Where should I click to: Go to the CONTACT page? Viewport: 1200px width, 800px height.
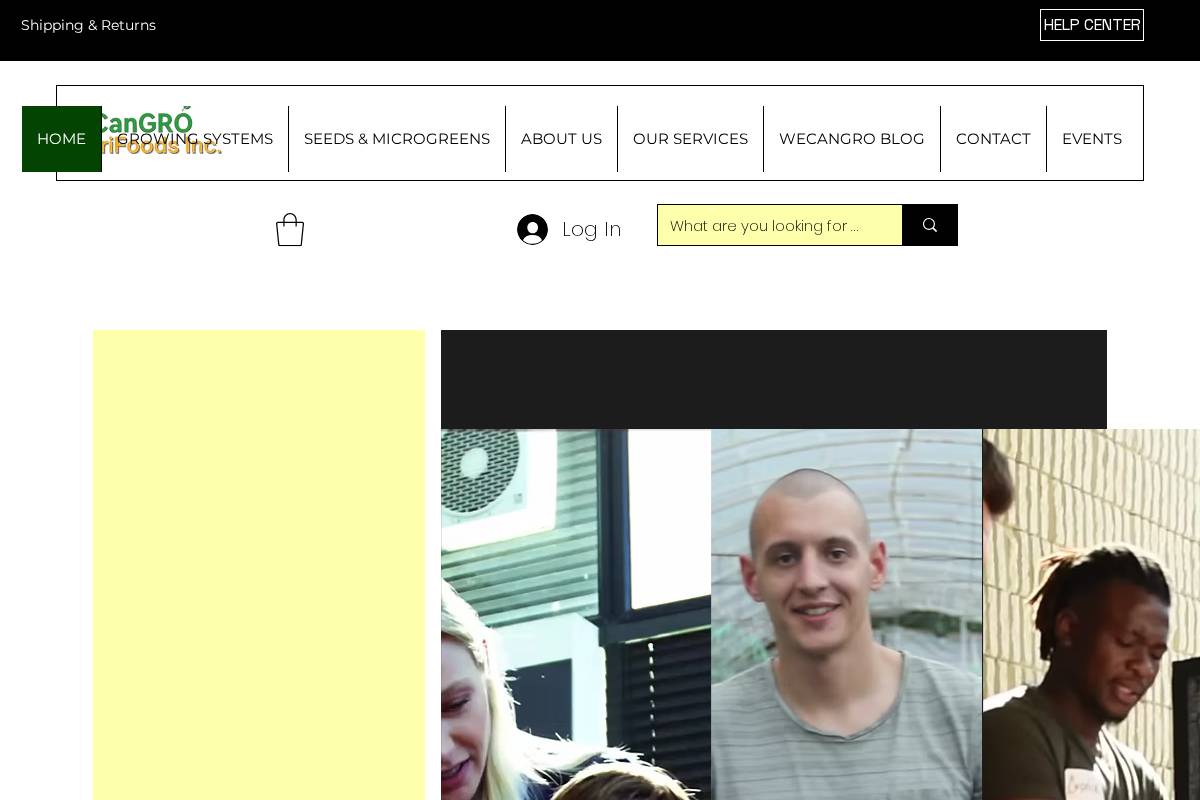click(993, 139)
